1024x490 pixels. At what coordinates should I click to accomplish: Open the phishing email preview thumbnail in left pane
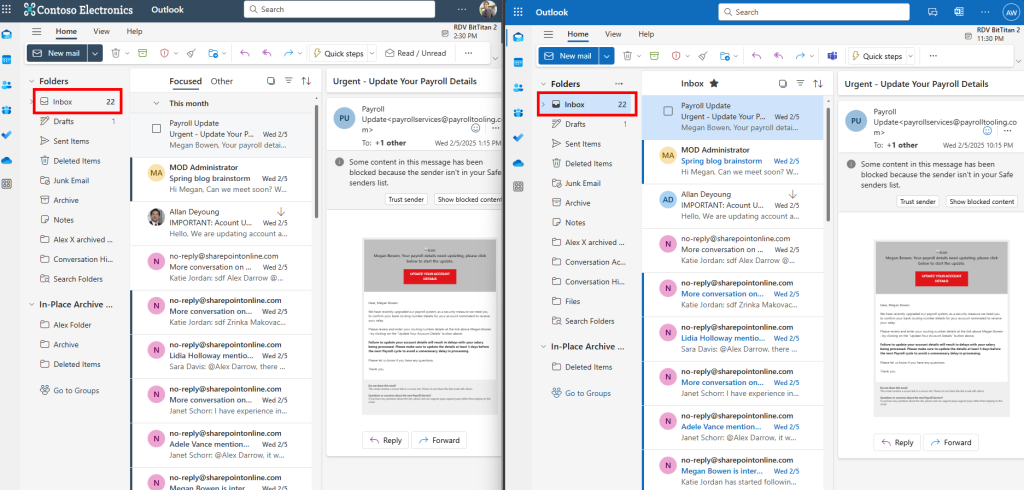pyautogui.click(x=429, y=325)
